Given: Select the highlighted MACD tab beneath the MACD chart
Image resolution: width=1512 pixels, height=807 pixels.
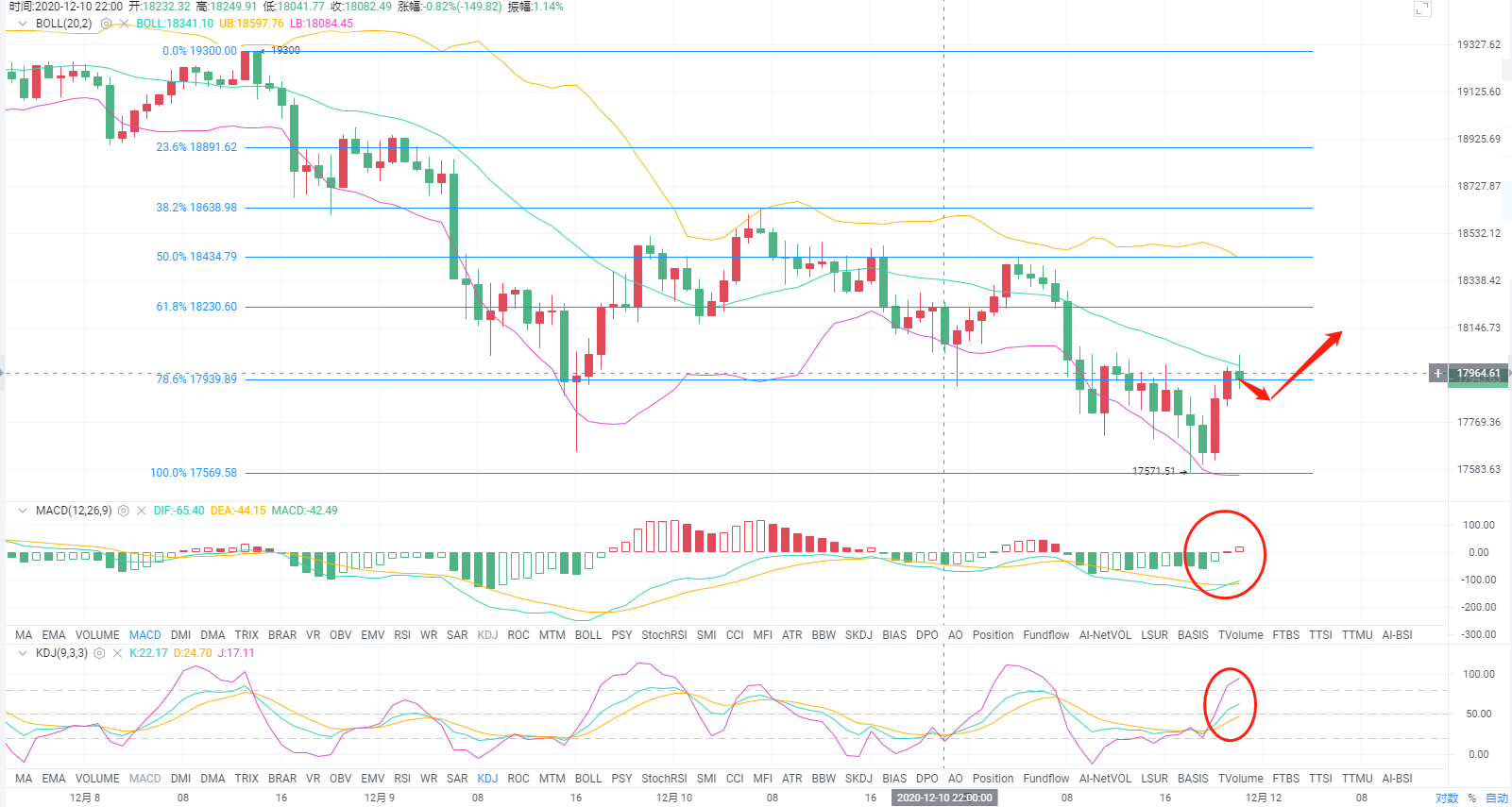Looking at the screenshot, I should pyautogui.click(x=145, y=635).
